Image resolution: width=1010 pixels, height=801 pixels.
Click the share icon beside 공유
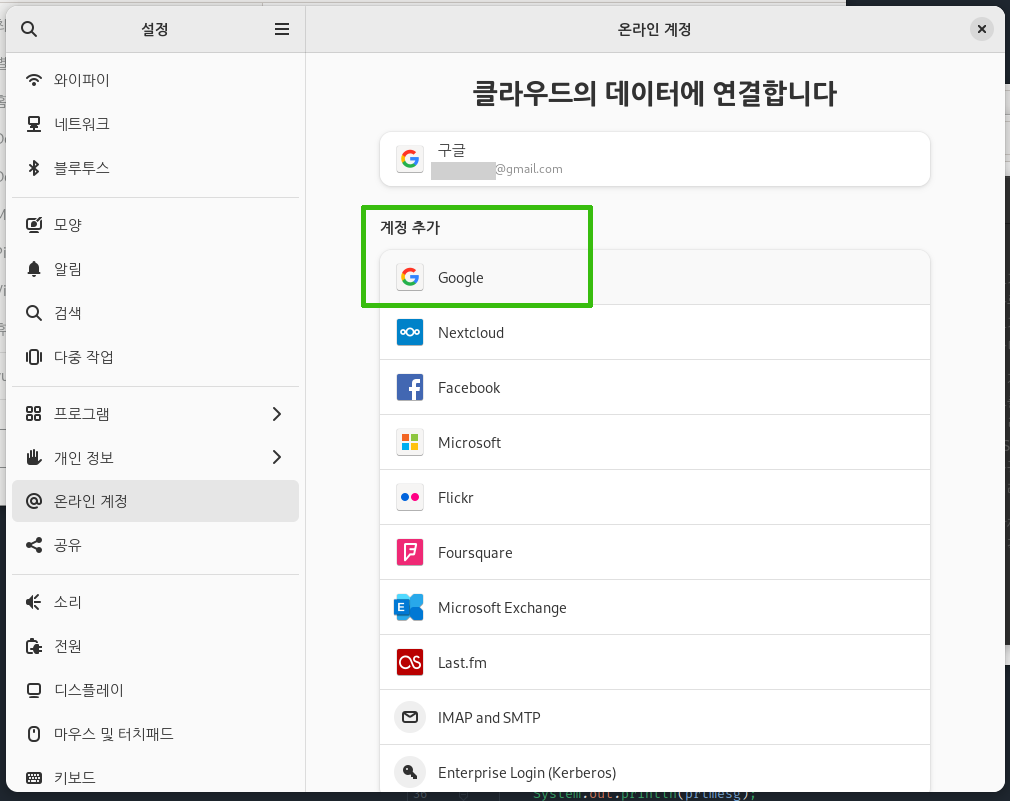tap(33, 545)
